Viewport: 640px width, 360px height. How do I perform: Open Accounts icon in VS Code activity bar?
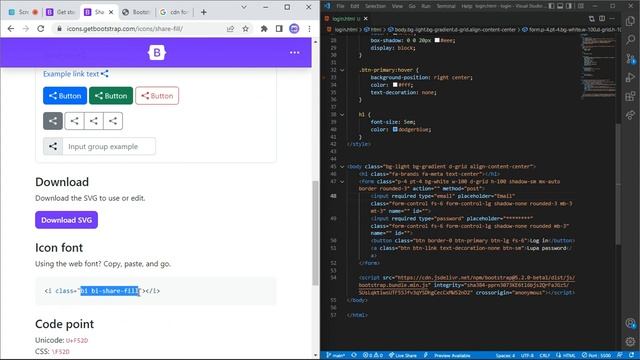pos(630,323)
